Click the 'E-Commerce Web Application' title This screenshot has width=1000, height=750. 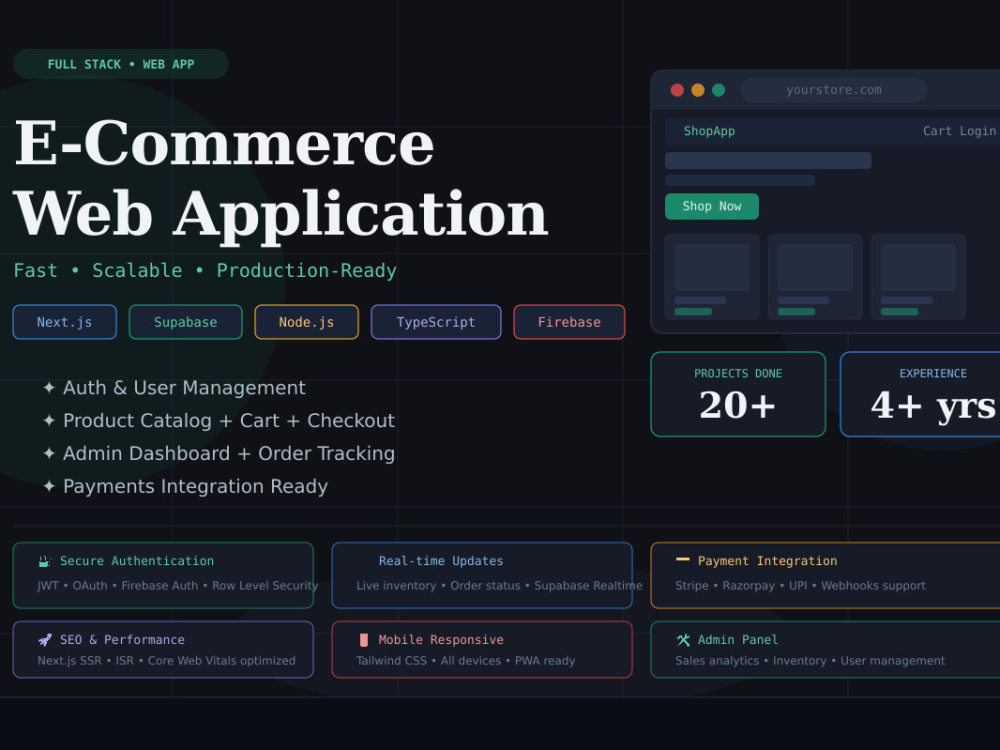[281, 179]
